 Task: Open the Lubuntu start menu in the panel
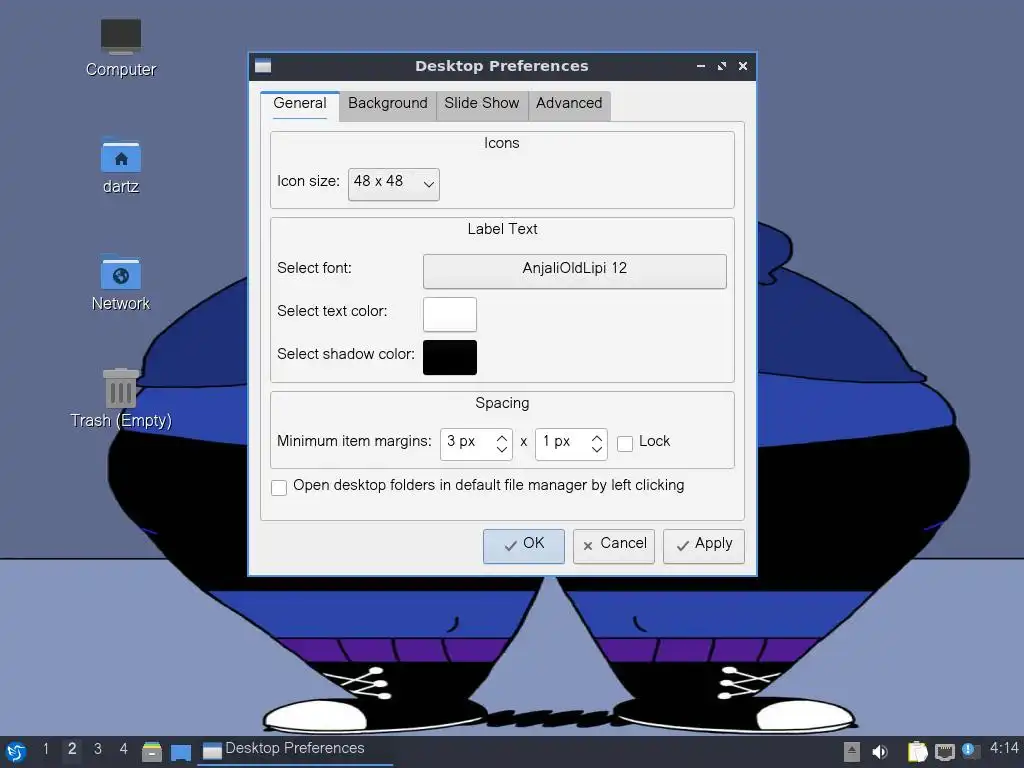pyautogui.click(x=15, y=752)
